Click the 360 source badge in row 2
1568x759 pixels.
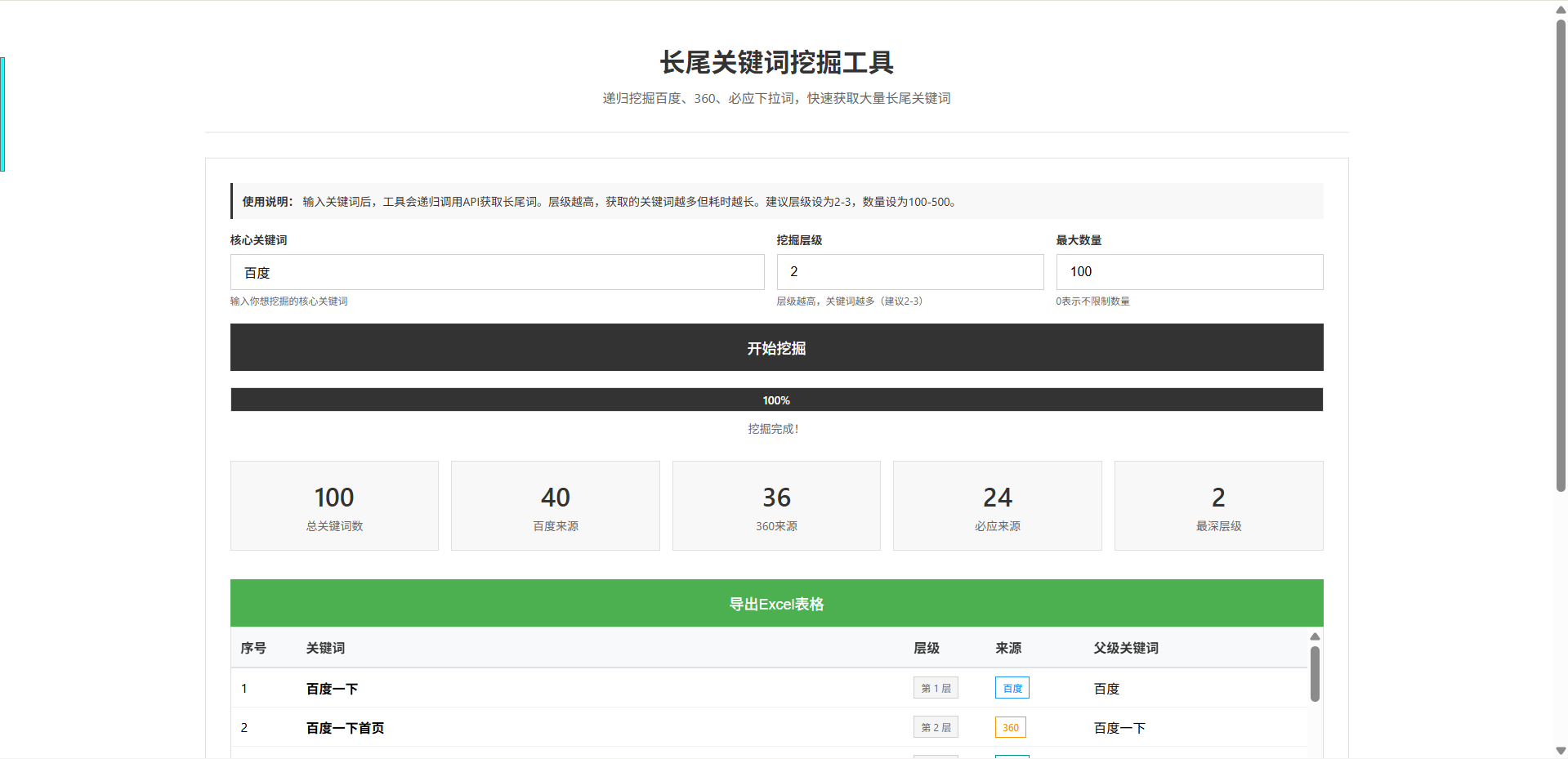coord(1010,726)
